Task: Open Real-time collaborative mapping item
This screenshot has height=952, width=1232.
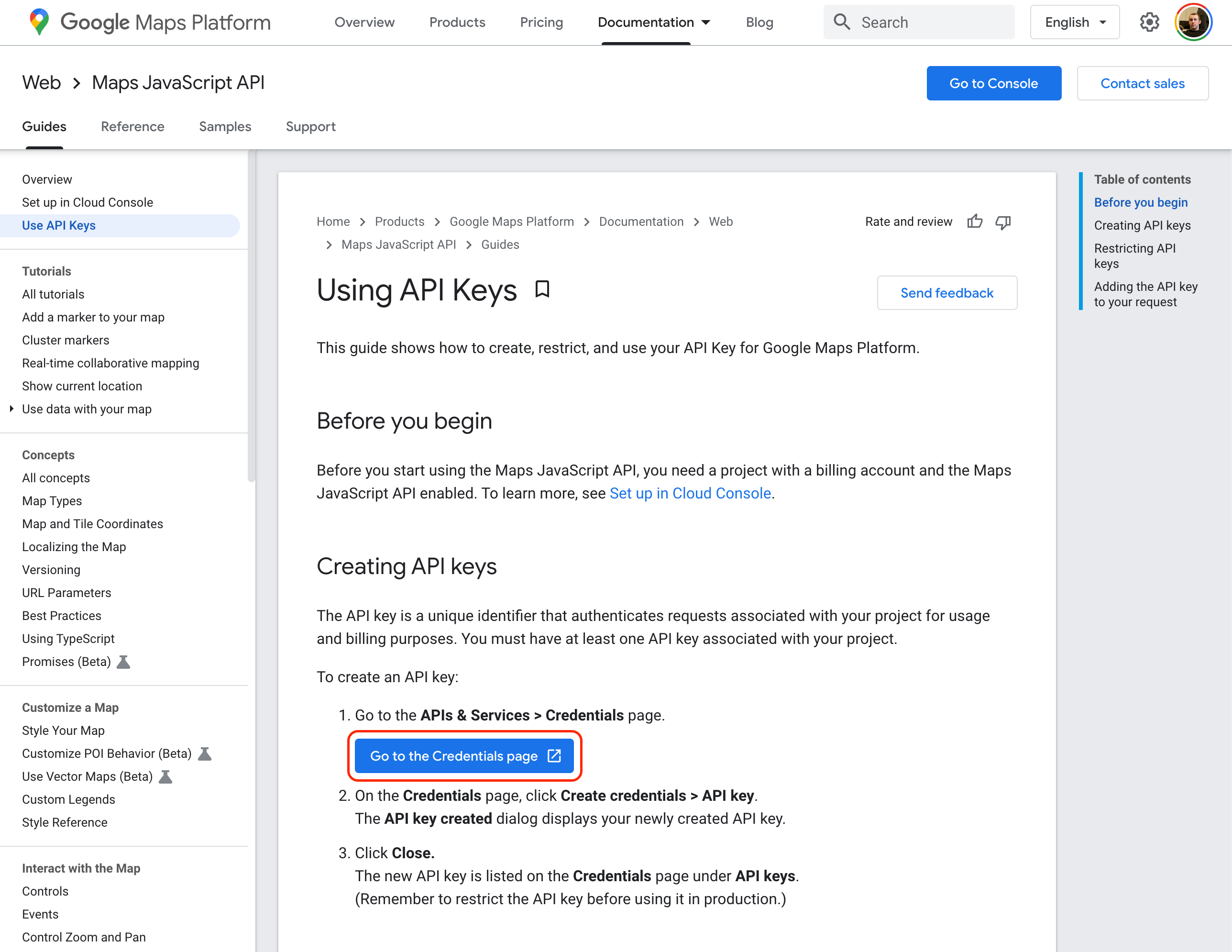Action: click(110, 363)
